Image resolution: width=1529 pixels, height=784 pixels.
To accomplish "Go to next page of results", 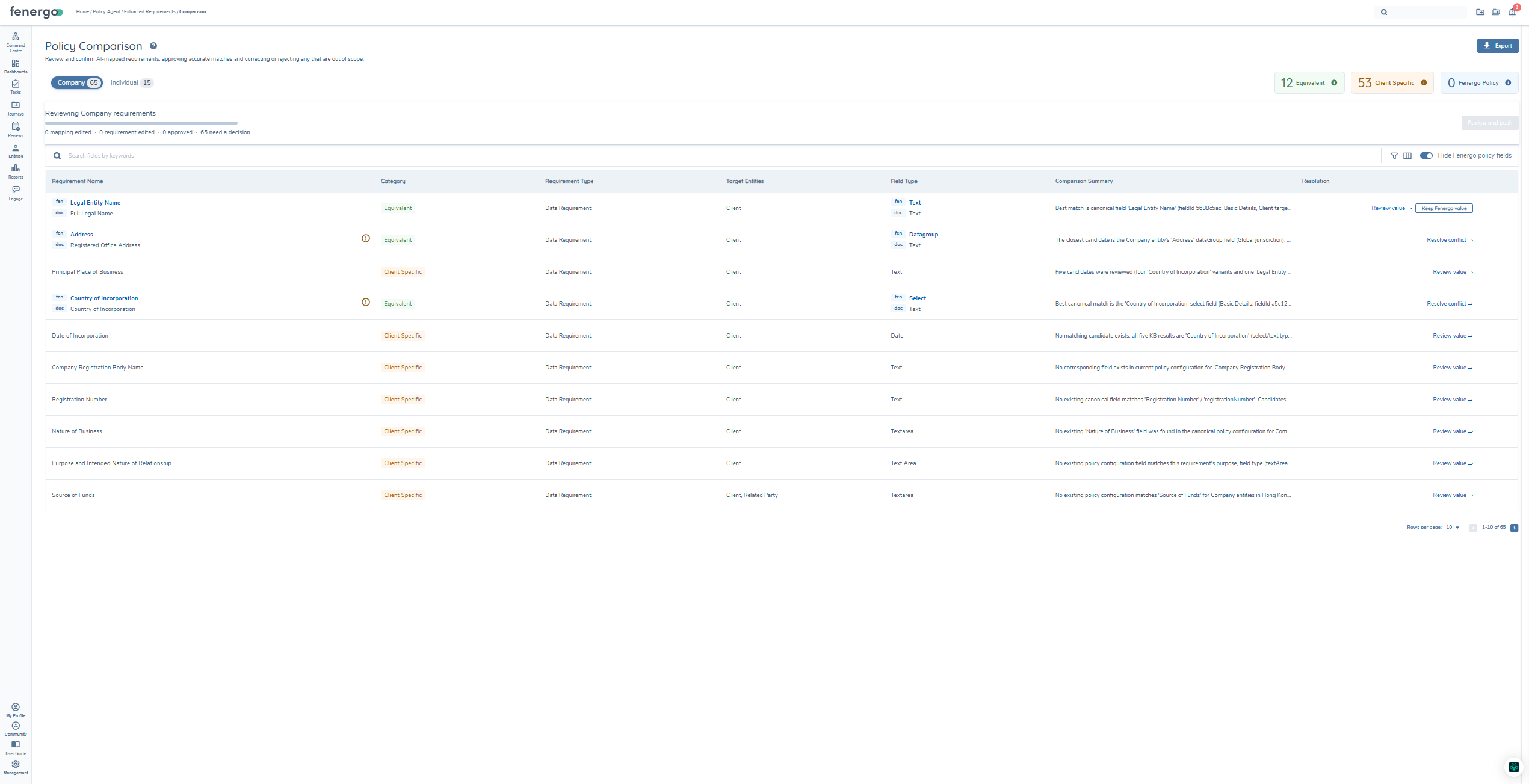I will point(1515,528).
